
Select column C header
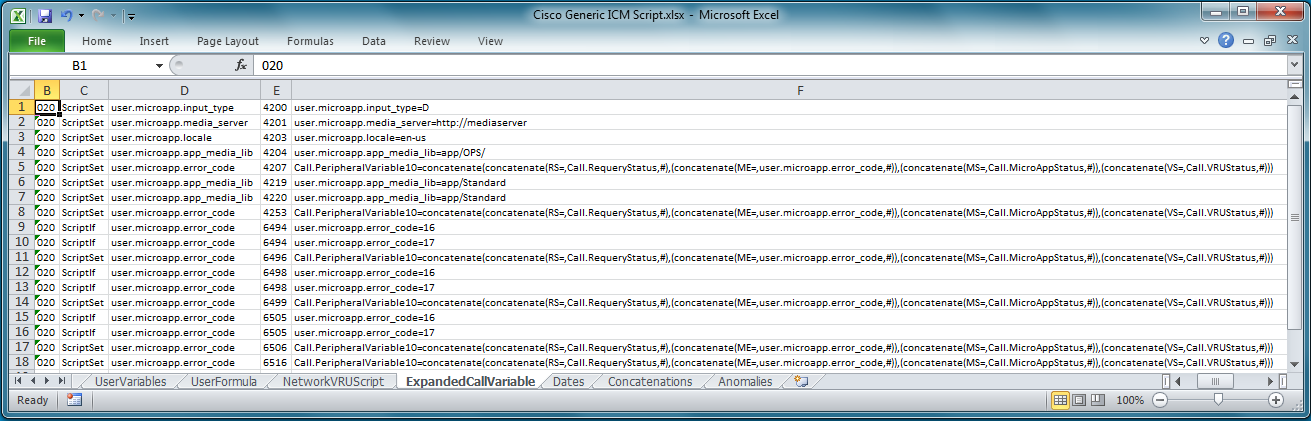[x=84, y=90]
